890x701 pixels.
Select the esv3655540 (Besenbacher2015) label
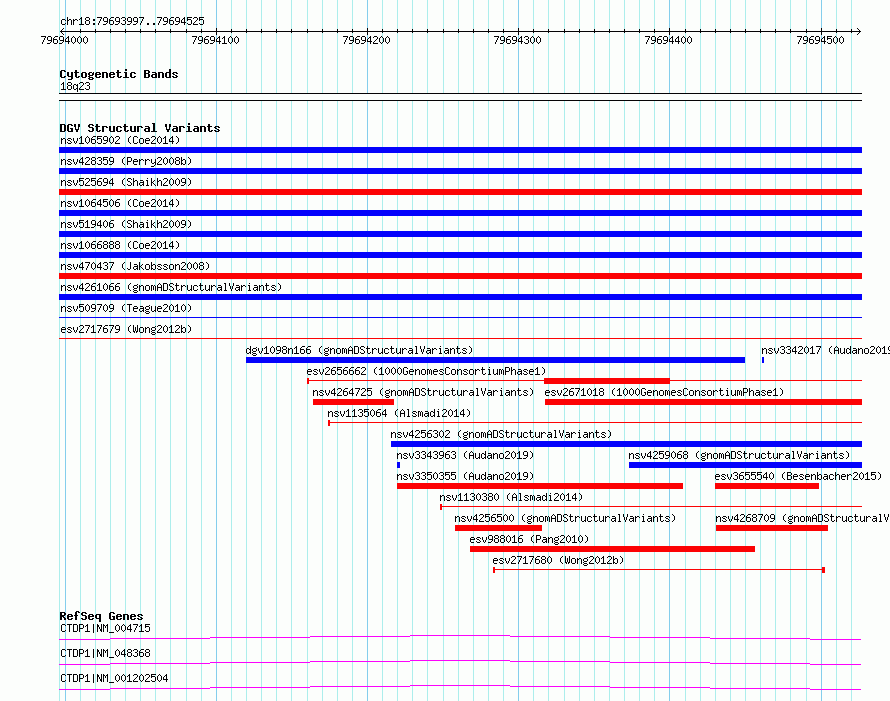point(798,476)
